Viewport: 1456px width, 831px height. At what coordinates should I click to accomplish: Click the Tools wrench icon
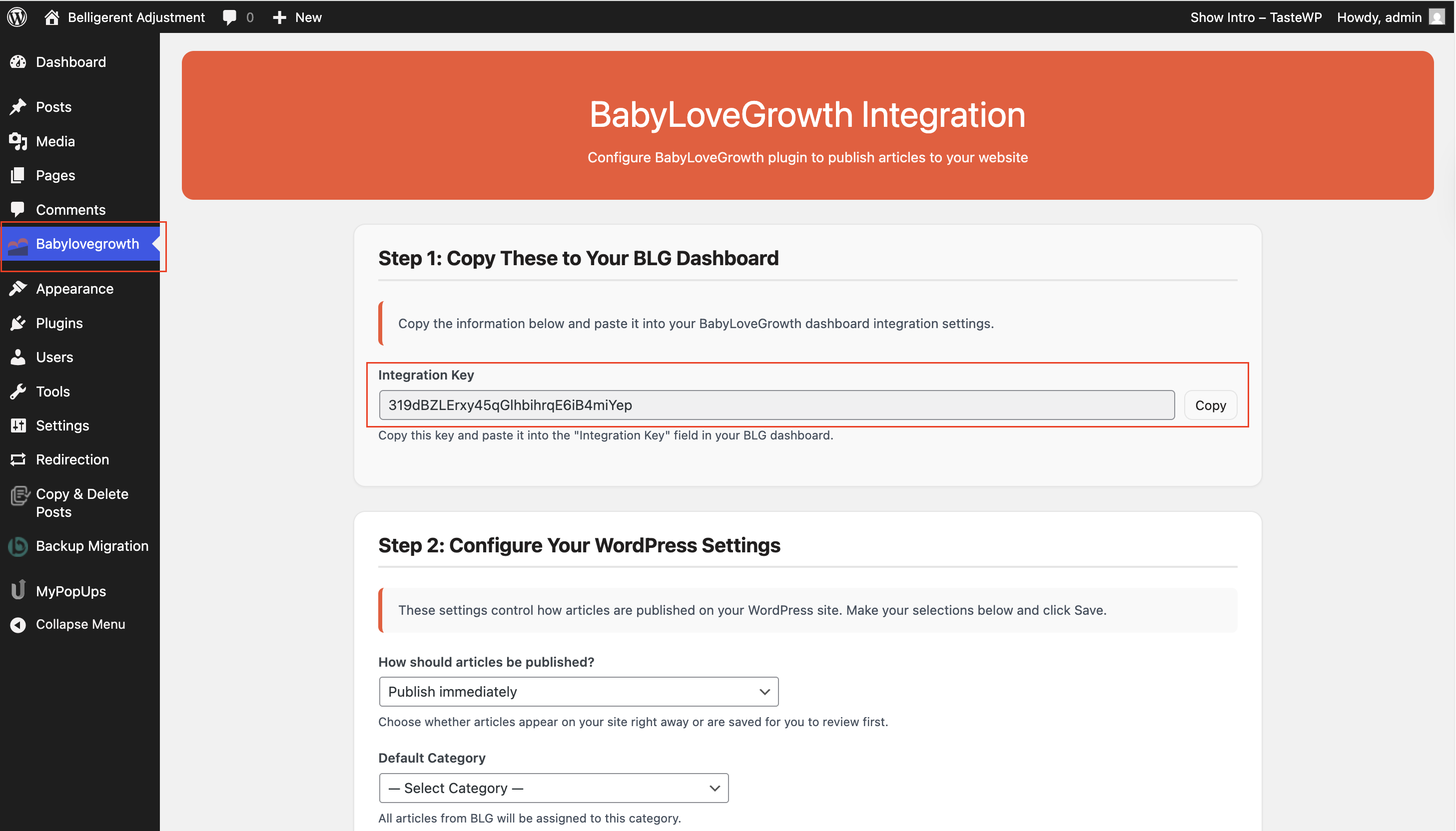coord(18,392)
